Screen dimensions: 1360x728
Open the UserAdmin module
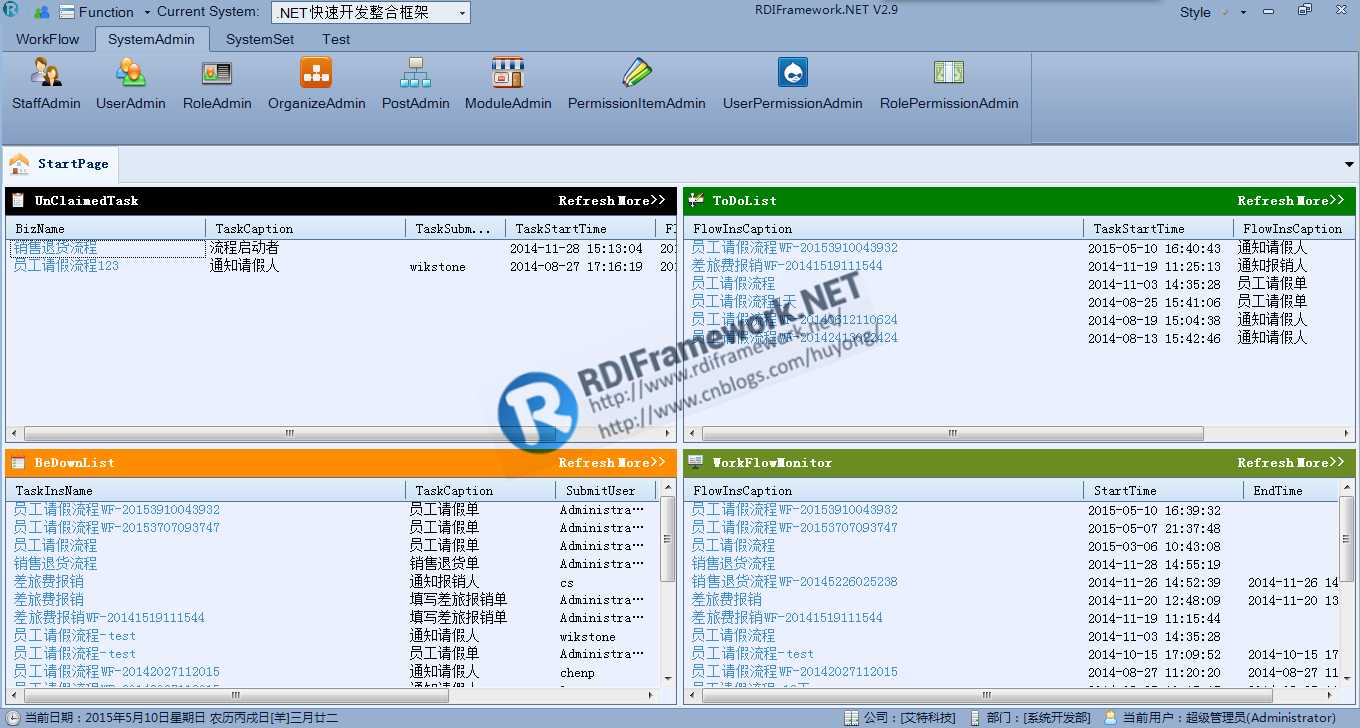click(x=131, y=83)
